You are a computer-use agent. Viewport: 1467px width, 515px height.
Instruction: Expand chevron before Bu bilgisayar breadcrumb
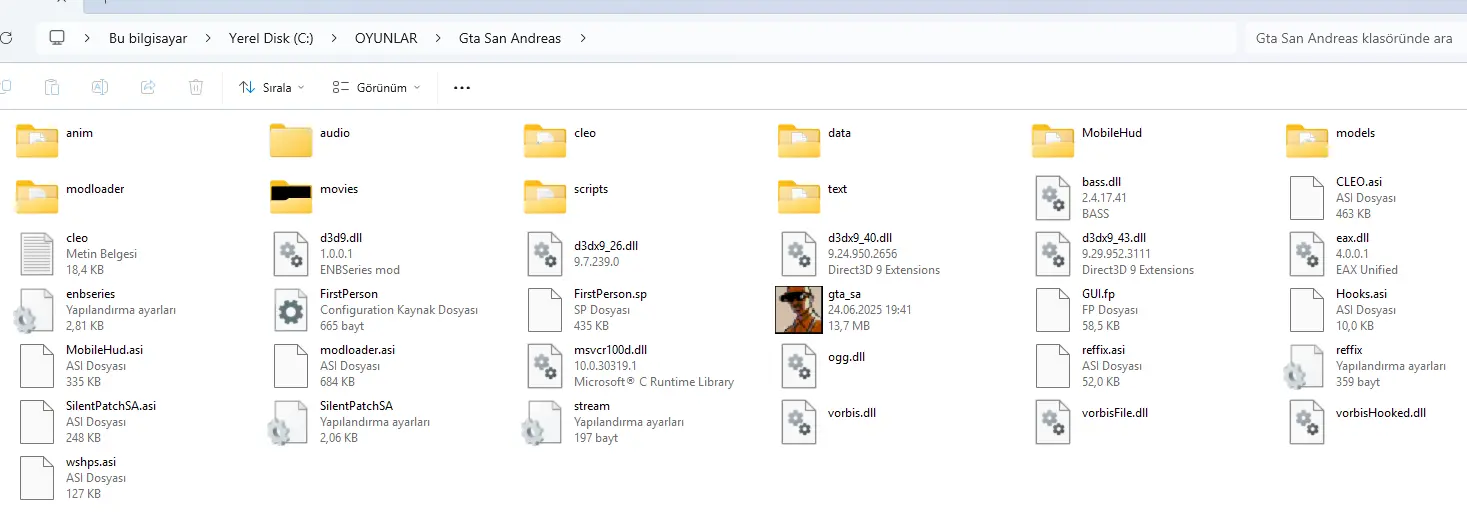(x=88, y=38)
